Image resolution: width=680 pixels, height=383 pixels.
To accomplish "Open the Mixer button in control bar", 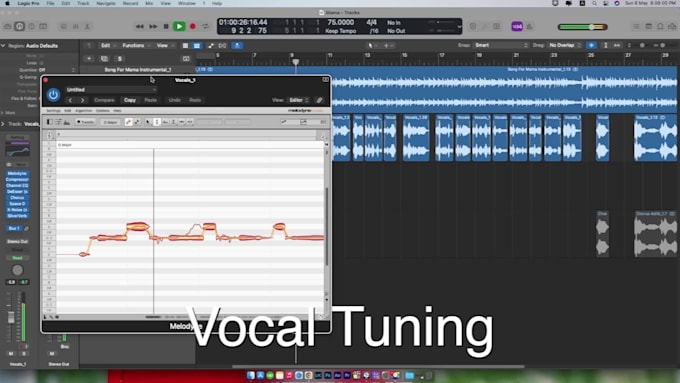I will (x=75, y=26).
